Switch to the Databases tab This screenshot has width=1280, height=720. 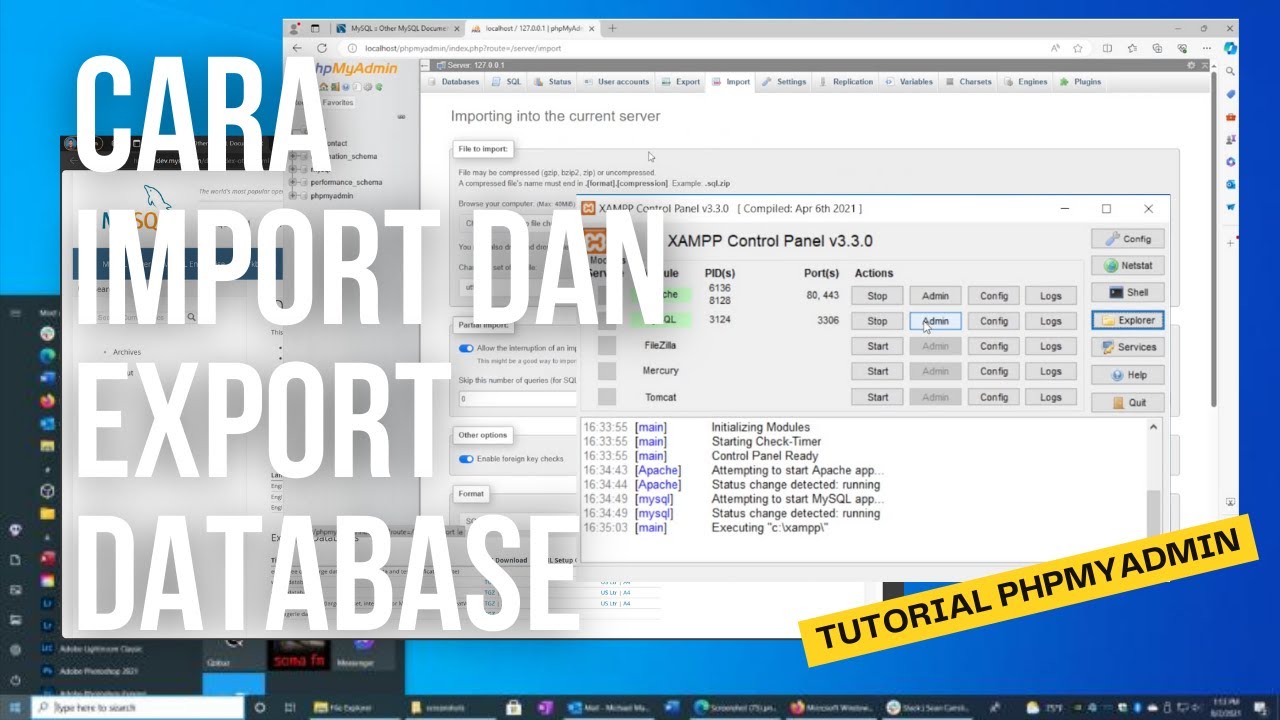point(454,82)
